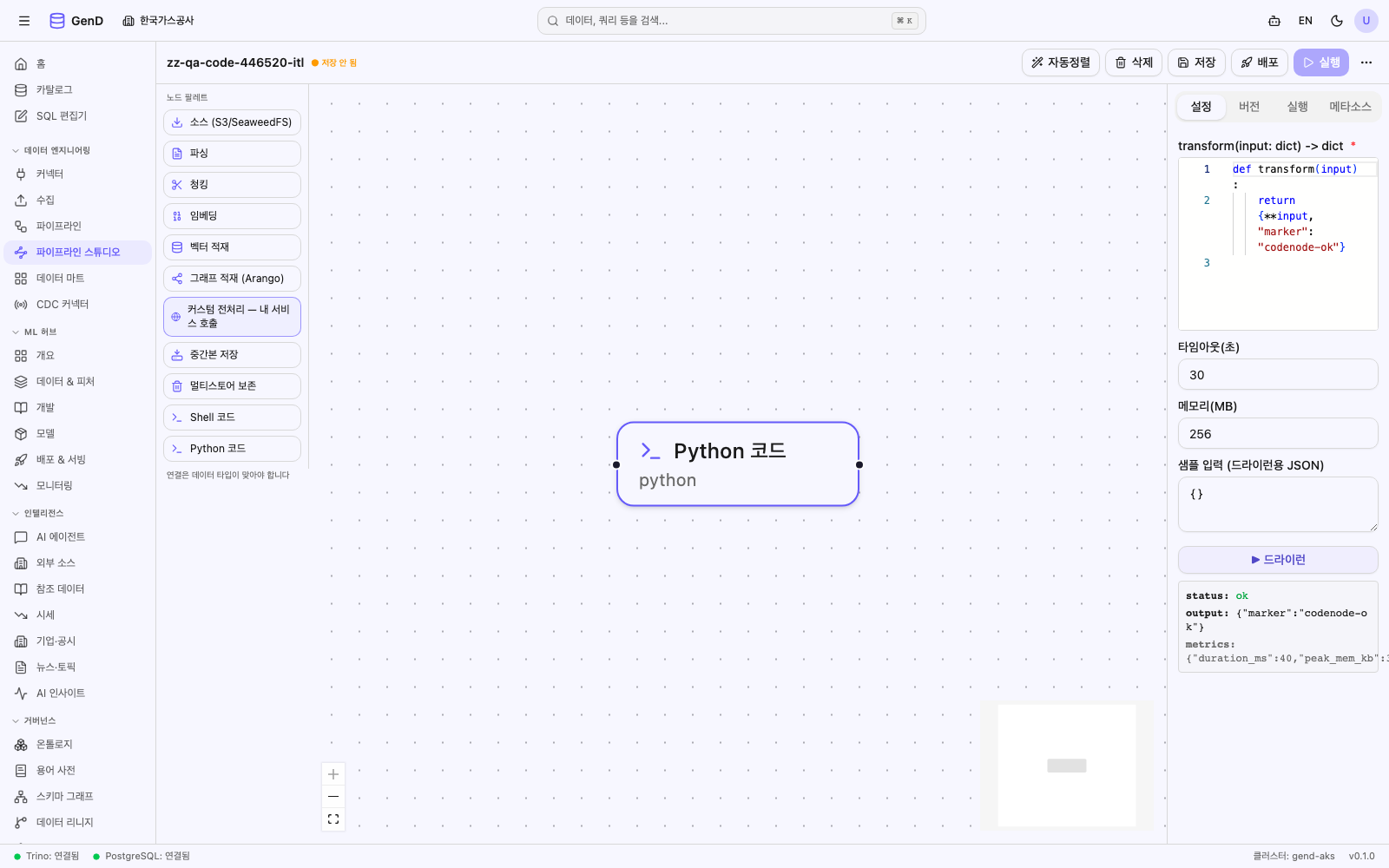Collapse the 데이터 엔지니어링 section
The height and width of the screenshot is (868, 1389).
(x=52, y=151)
